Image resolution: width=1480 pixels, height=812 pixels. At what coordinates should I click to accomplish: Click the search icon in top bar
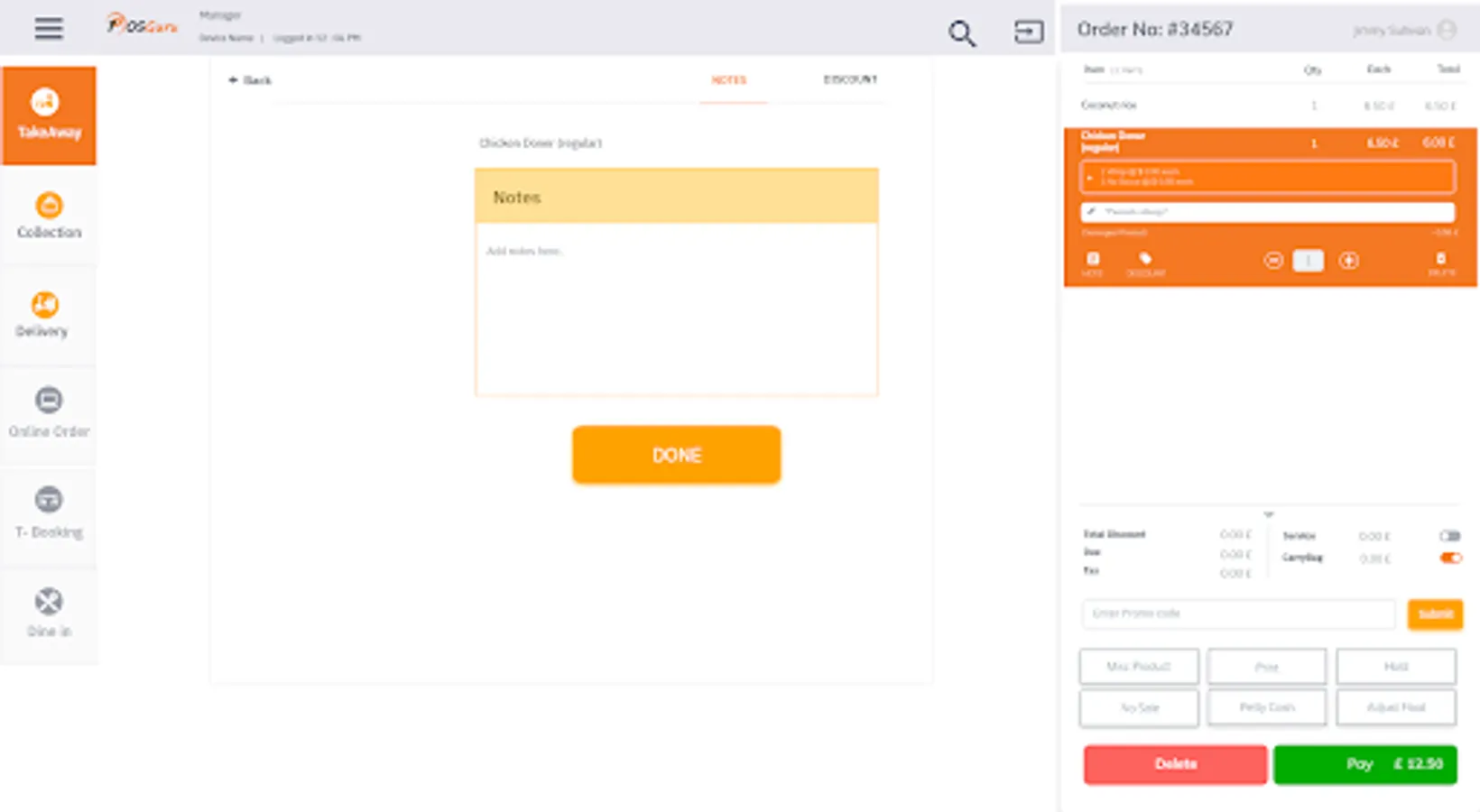point(961,32)
